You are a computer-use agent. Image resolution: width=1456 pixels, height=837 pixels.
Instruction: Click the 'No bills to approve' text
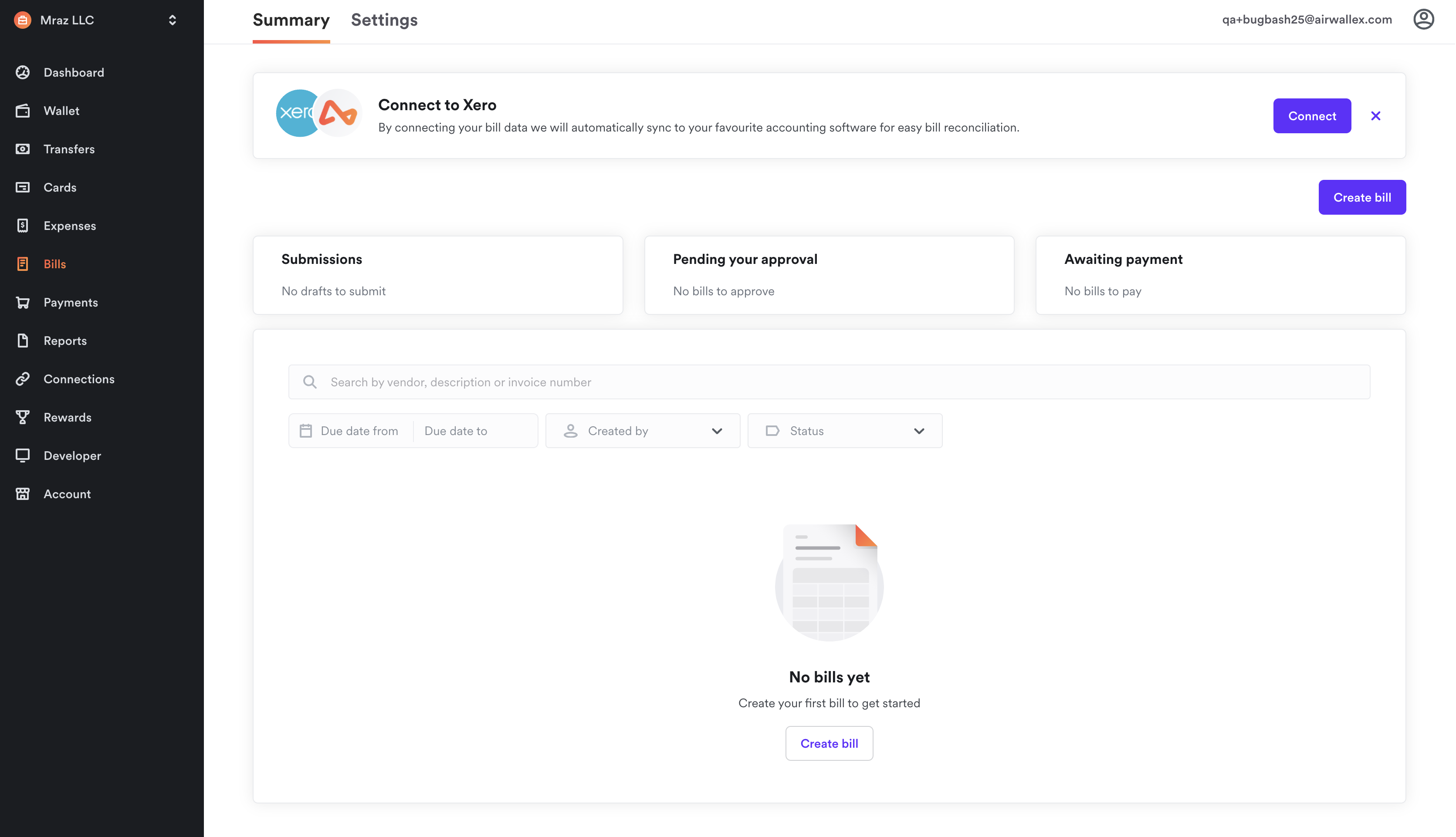pos(723,291)
